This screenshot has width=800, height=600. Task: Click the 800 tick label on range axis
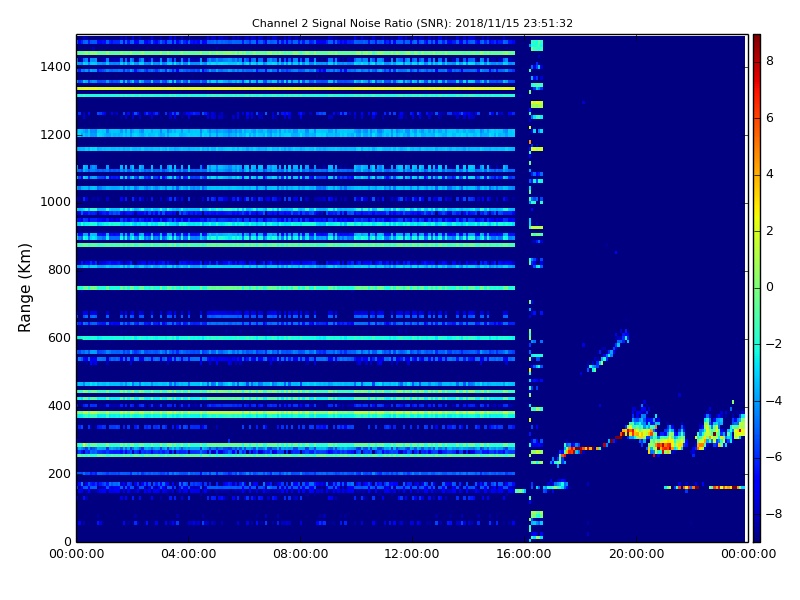click(x=59, y=270)
